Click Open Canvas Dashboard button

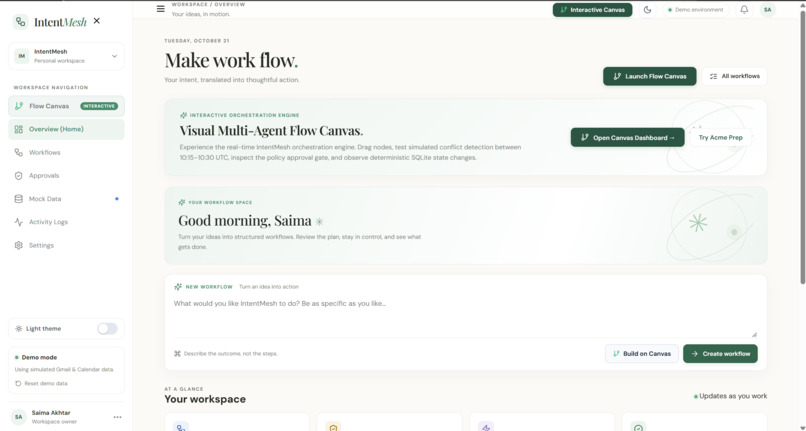click(x=628, y=137)
